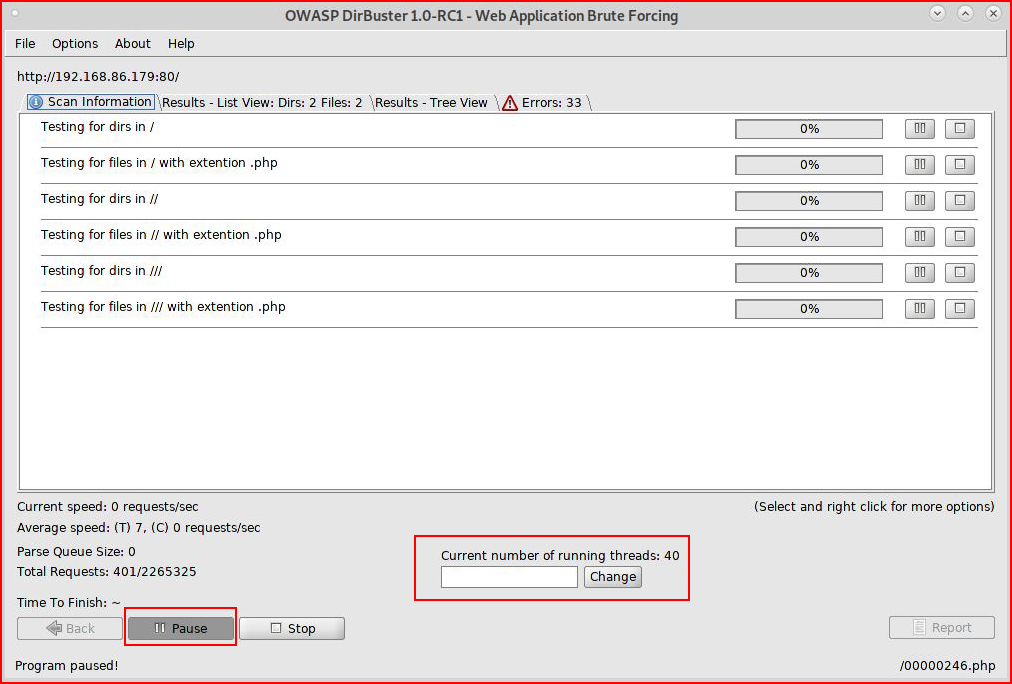Click progress bar for 'files in // with extention .php'

pyautogui.click(x=809, y=237)
